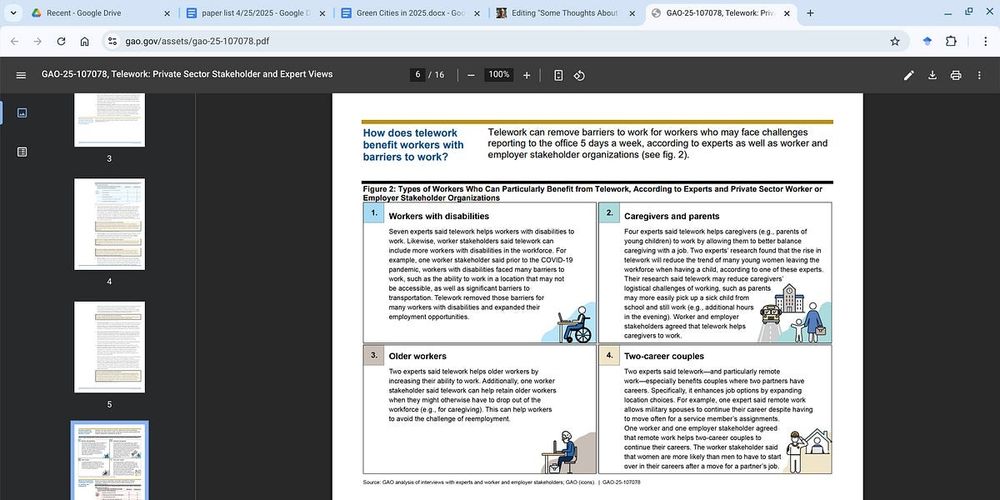Screen dimensions: 1000x500
Task: Go forward to the next page
Action: 38,41
